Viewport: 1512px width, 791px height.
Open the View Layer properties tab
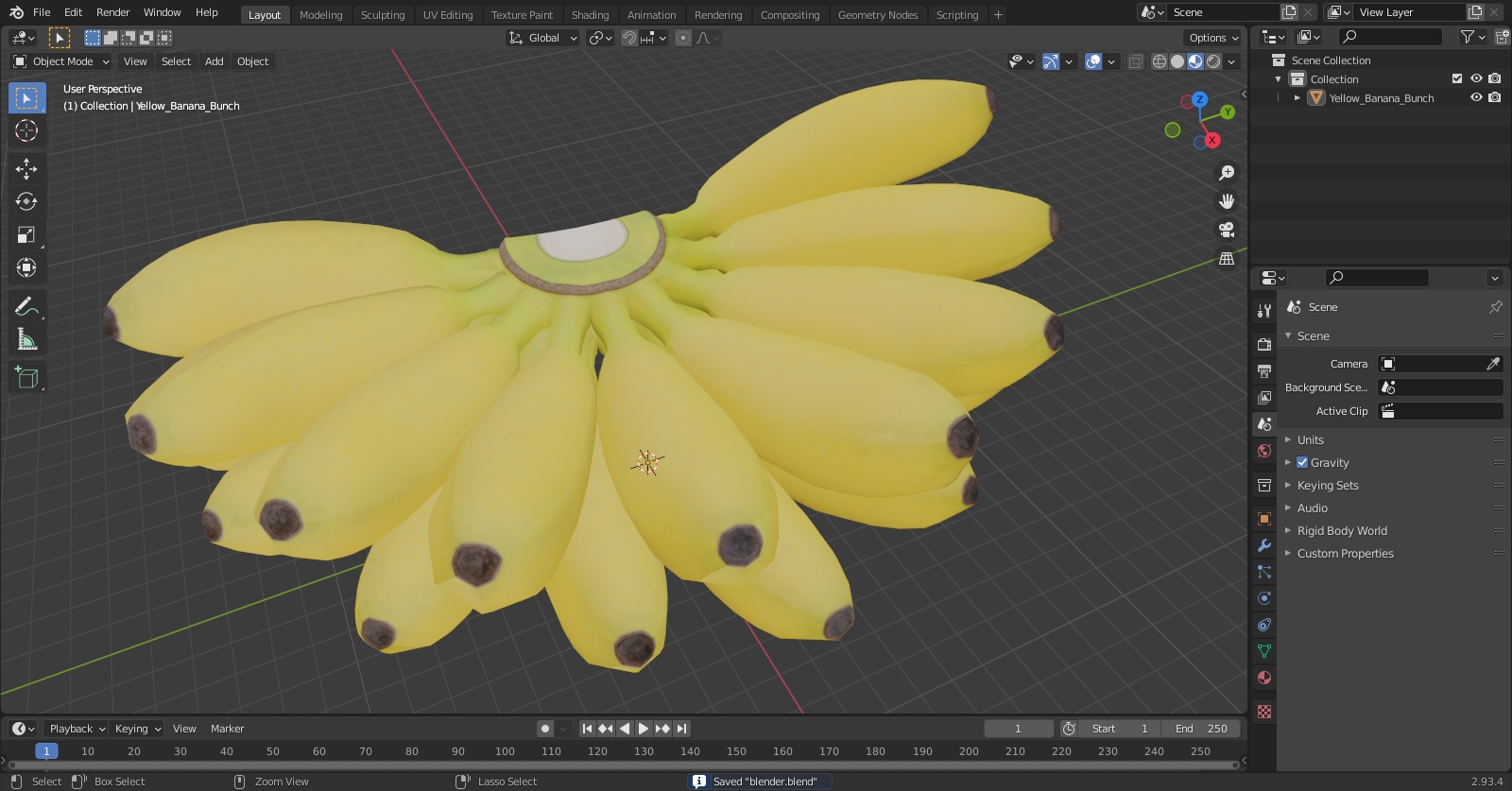(1264, 398)
